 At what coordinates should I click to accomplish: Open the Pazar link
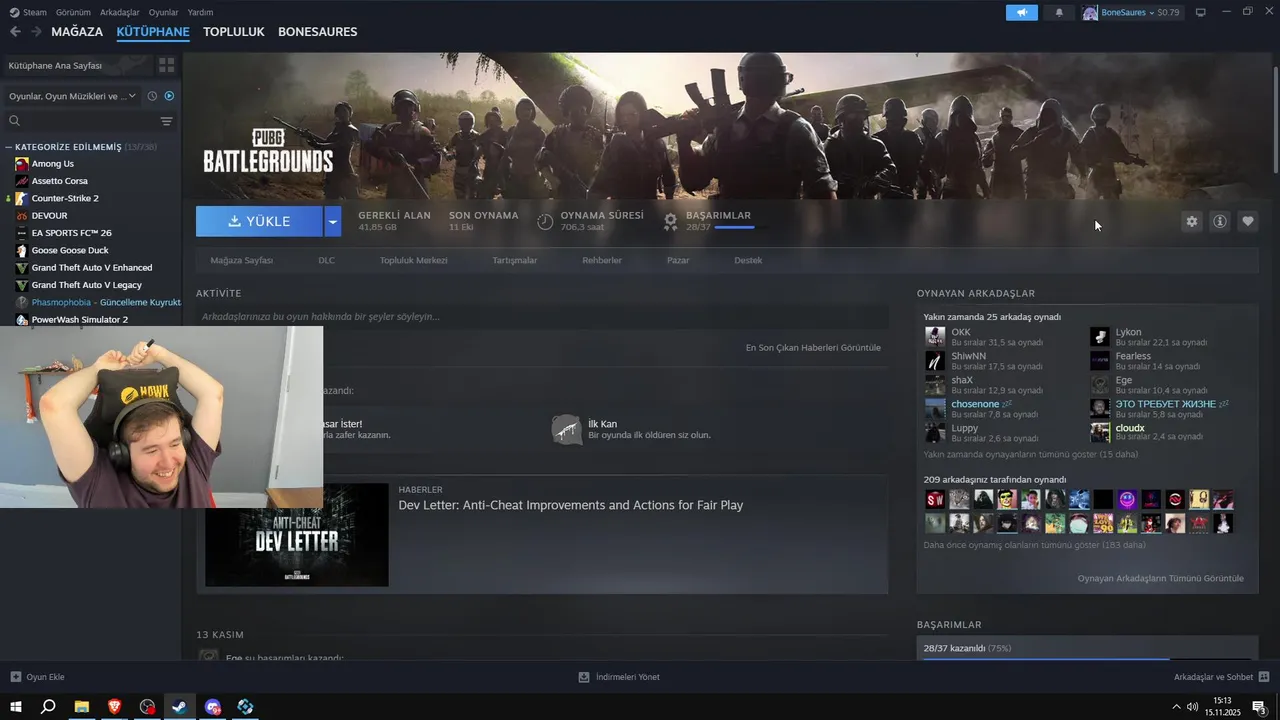[x=678, y=260]
